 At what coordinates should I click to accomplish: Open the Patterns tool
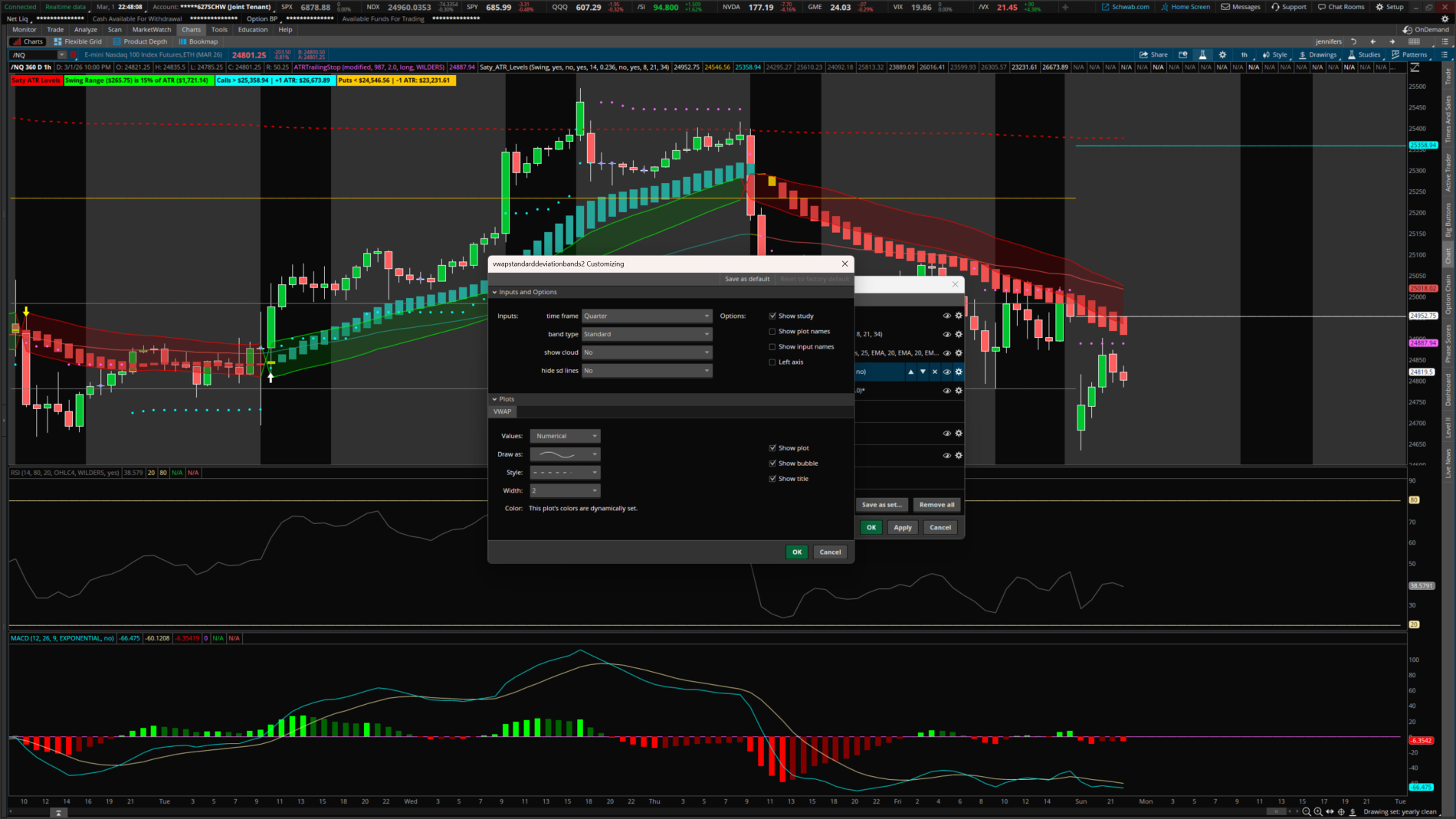tap(1408, 54)
